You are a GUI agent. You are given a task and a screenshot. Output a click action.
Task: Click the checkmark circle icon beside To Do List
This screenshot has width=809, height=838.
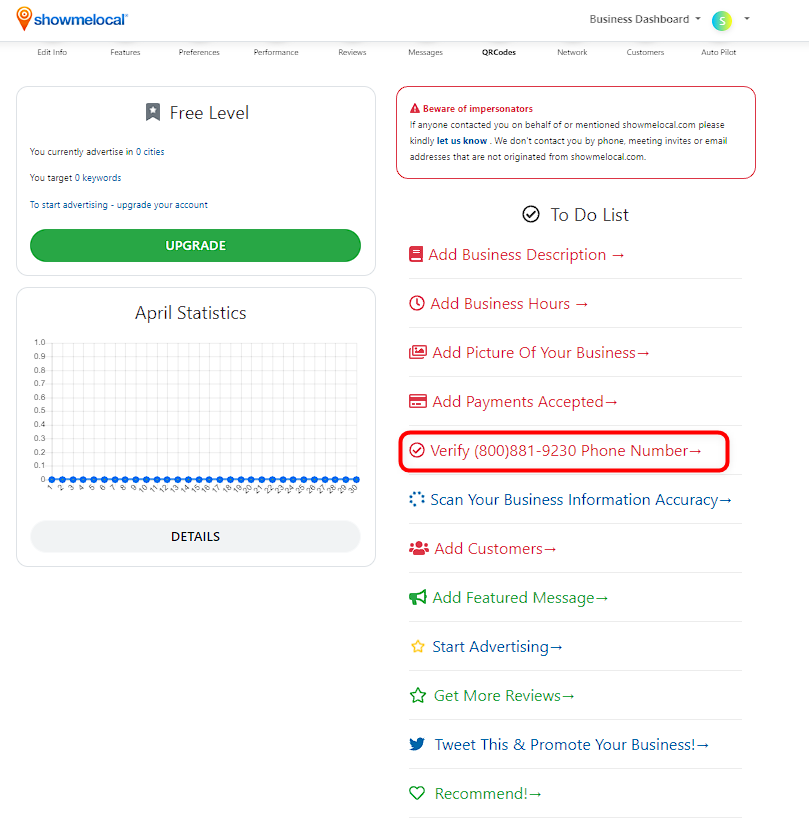pyautogui.click(x=531, y=214)
